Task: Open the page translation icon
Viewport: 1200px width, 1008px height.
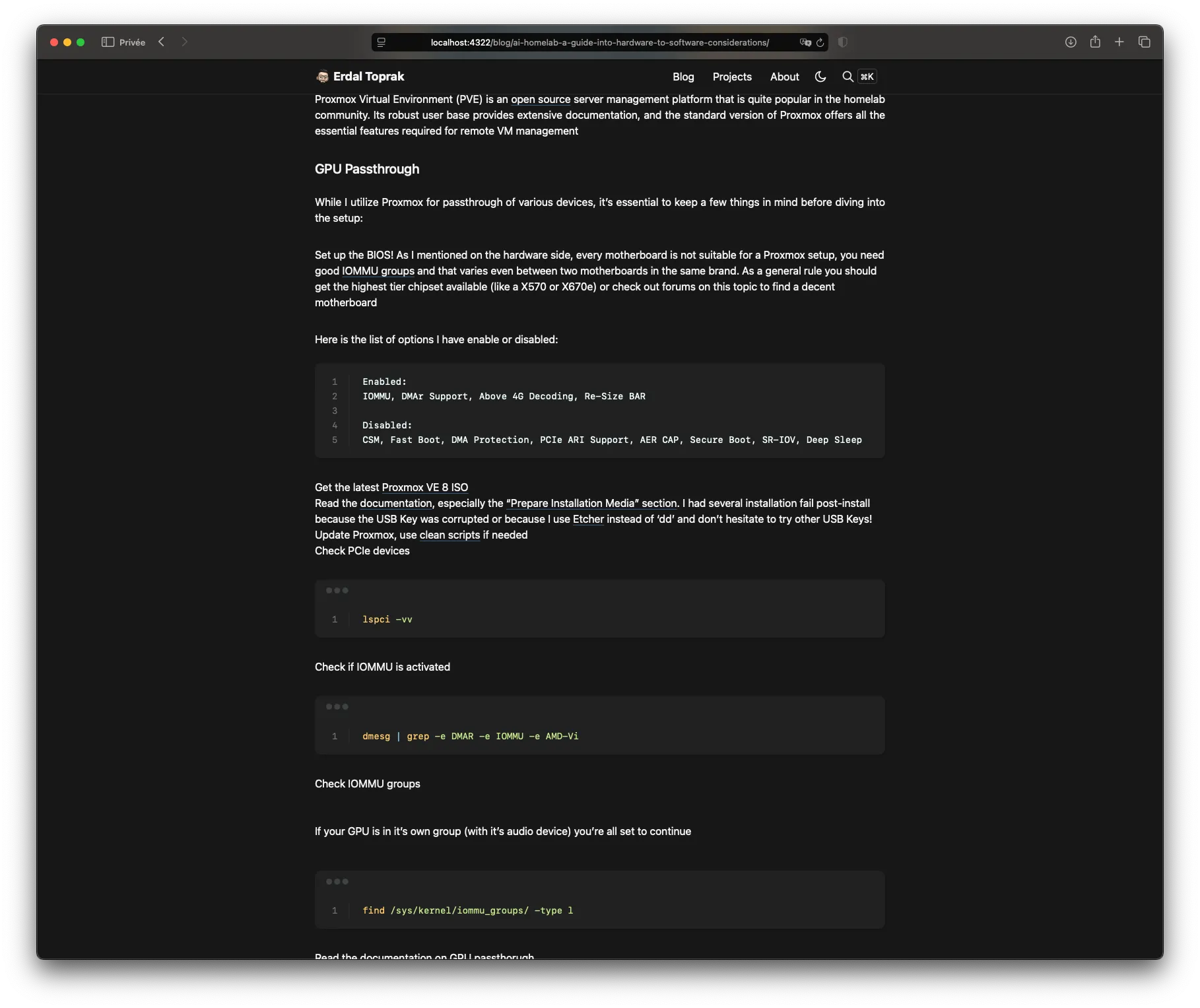Action: click(804, 42)
